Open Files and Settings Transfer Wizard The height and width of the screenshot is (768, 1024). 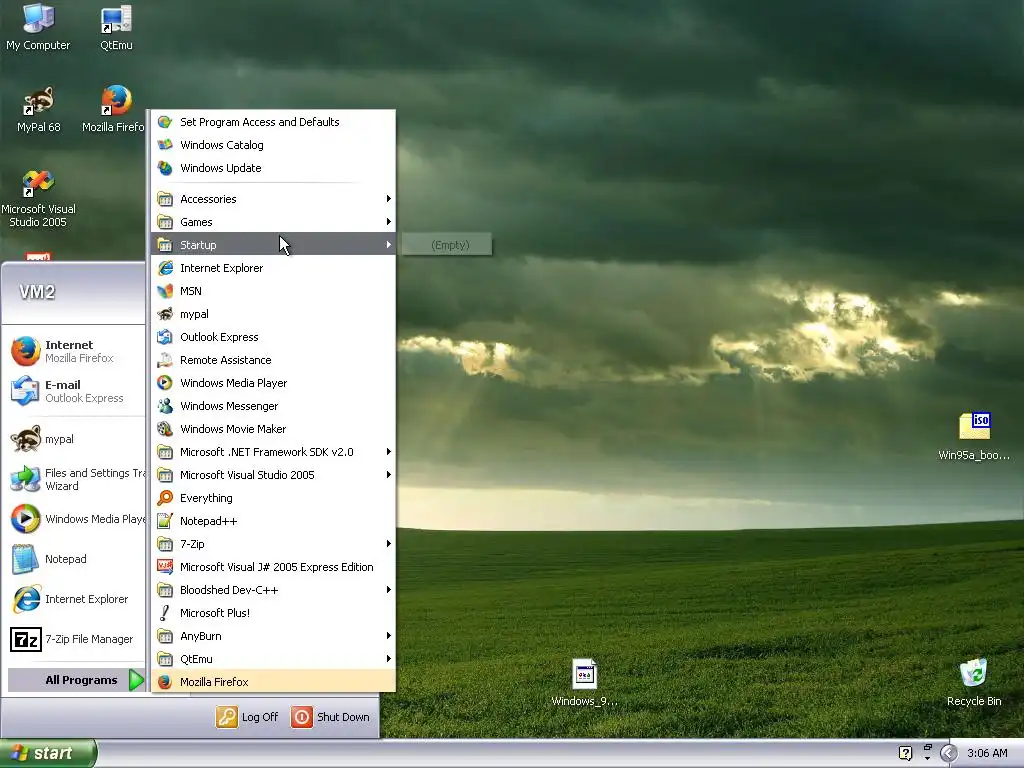click(x=74, y=479)
